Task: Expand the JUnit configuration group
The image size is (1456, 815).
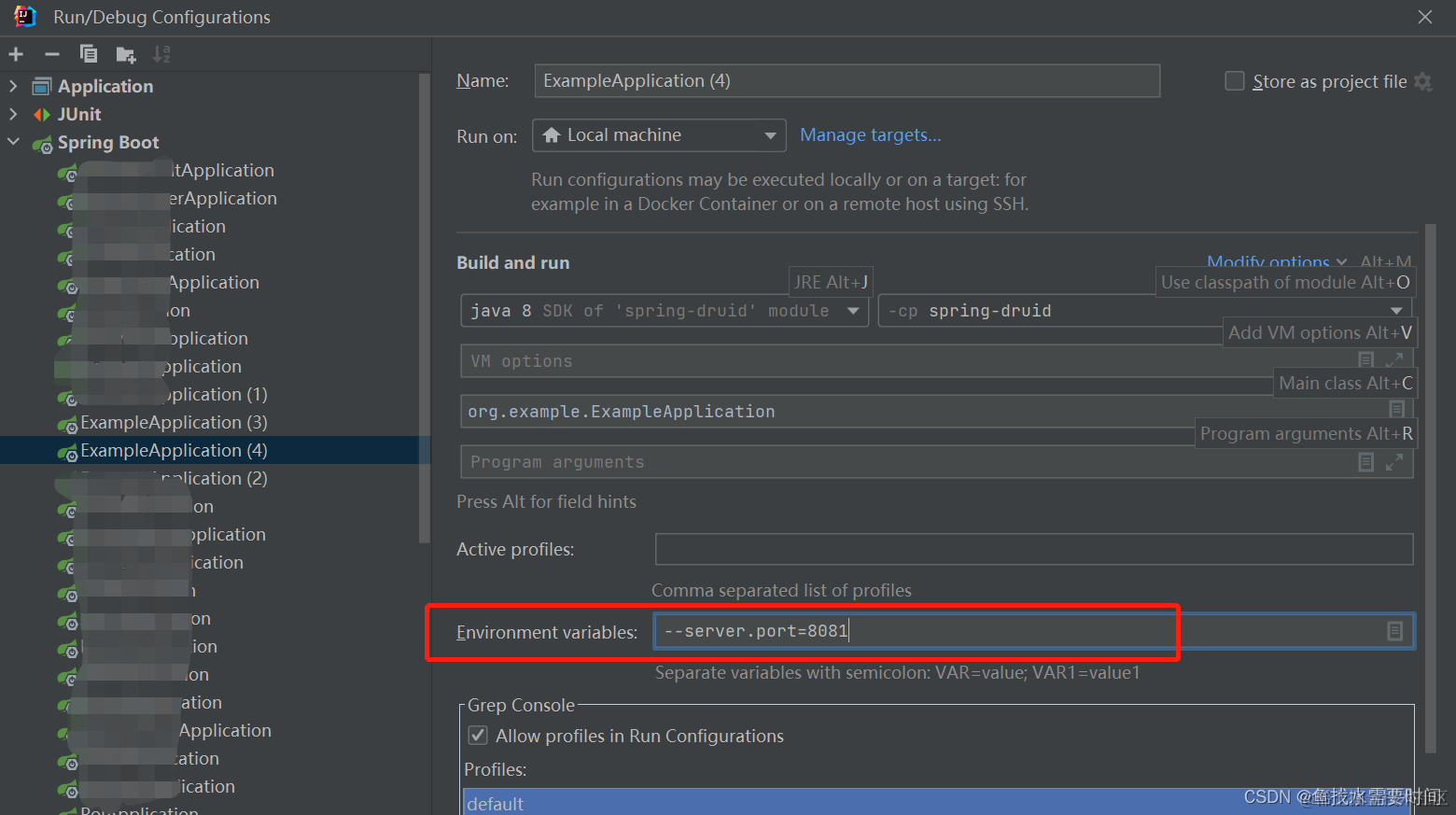Action: point(13,114)
